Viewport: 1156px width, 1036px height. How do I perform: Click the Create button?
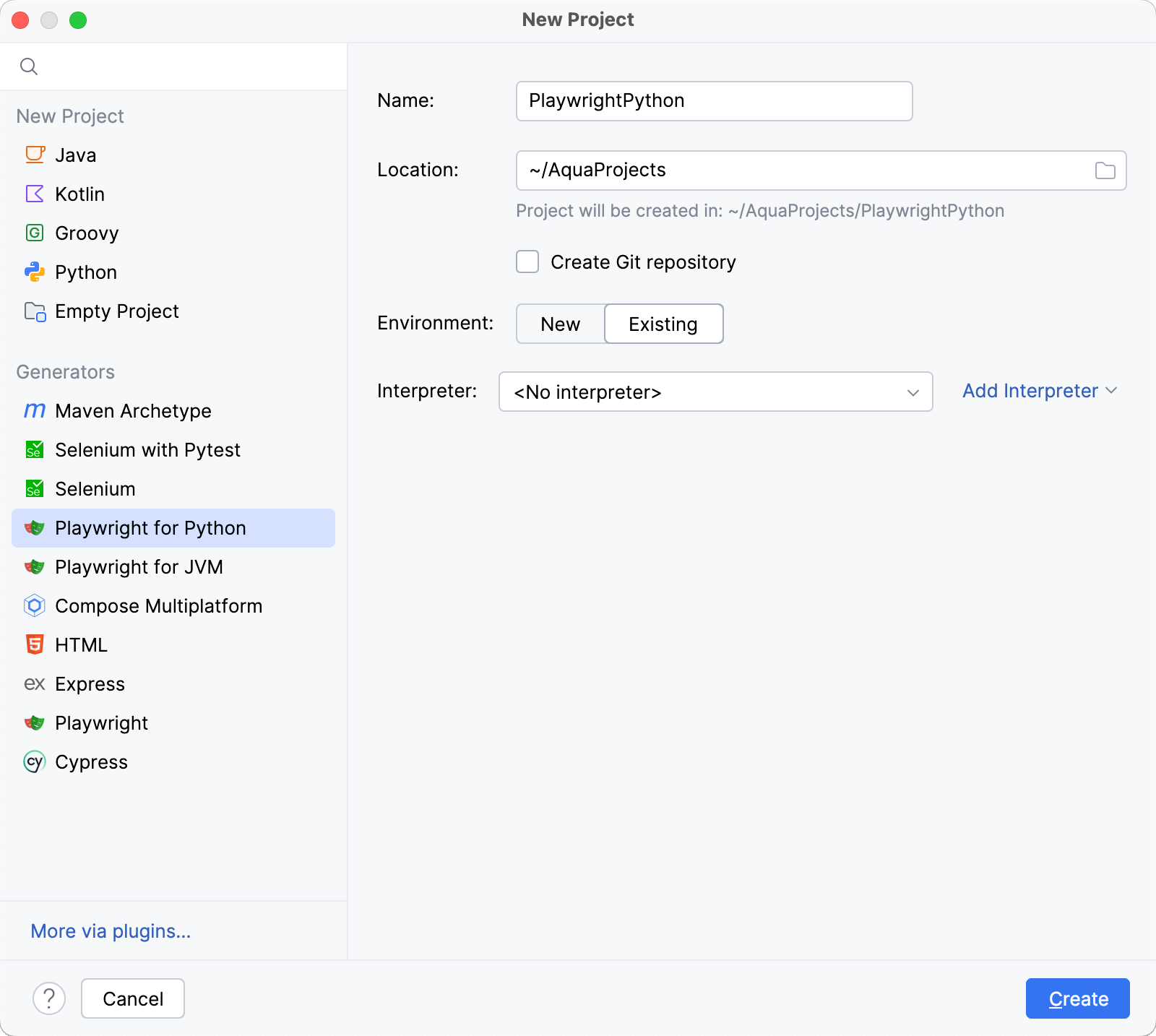[1077, 998]
